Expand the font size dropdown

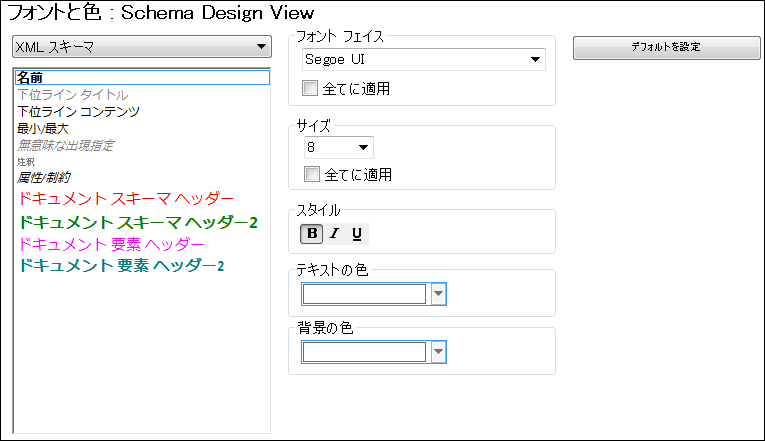point(338,147)
